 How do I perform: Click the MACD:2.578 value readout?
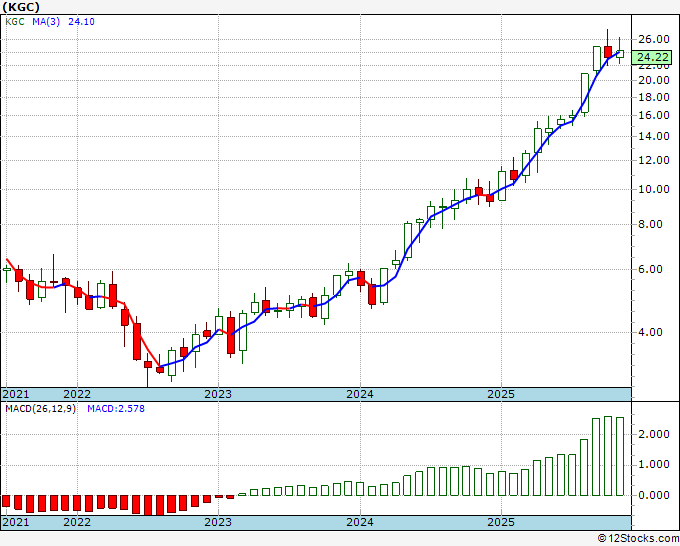116,409
